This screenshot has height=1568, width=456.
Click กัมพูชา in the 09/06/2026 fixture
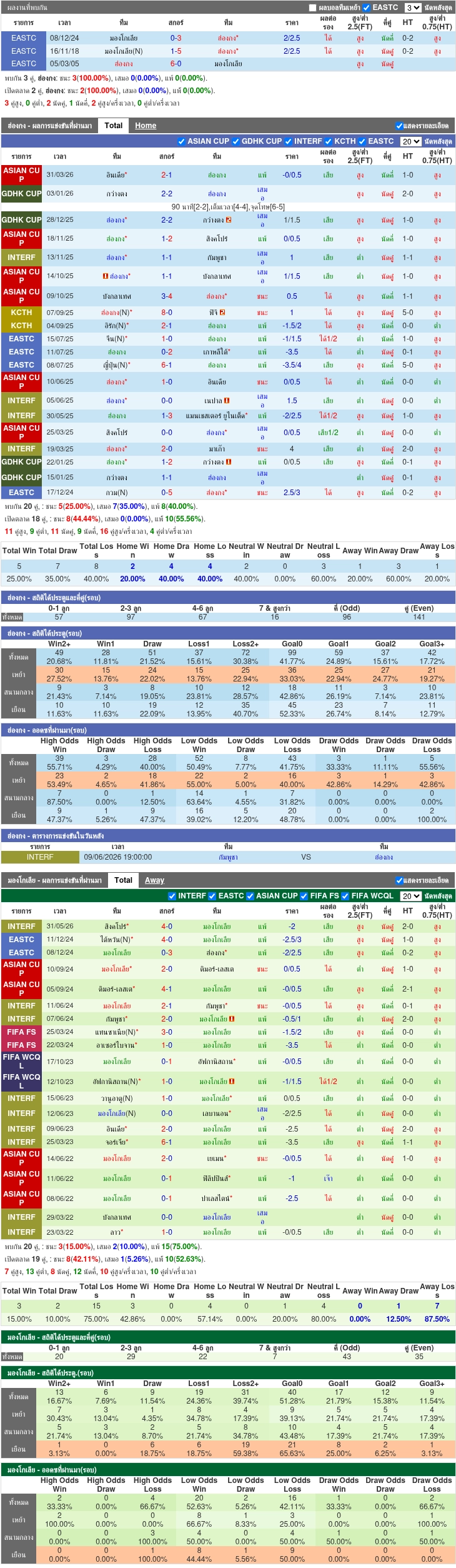tap(228, 857)
